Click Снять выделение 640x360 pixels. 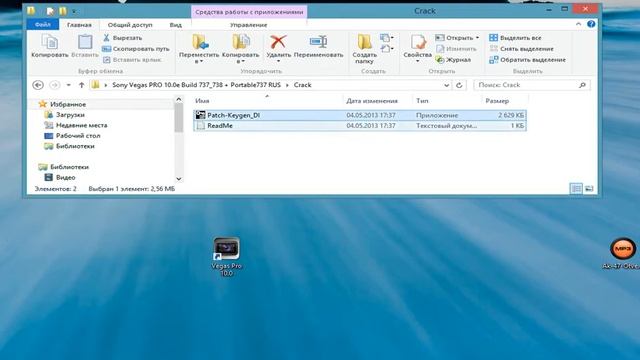pos(521,49)
